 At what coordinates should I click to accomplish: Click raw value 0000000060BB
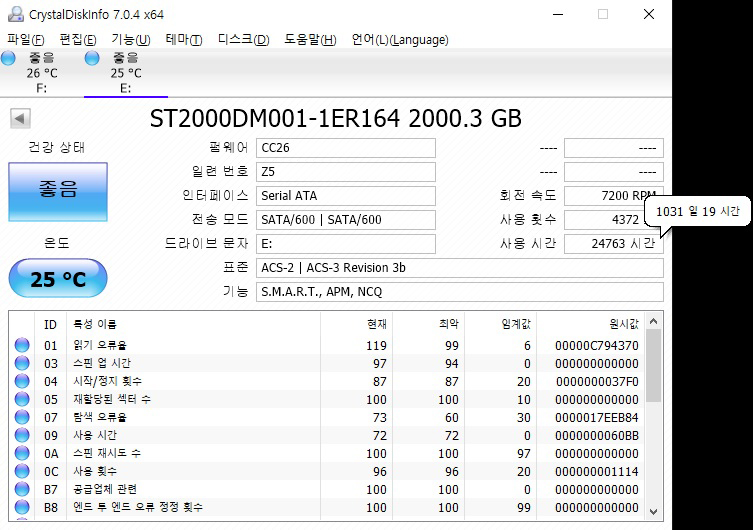pos(597,435)
